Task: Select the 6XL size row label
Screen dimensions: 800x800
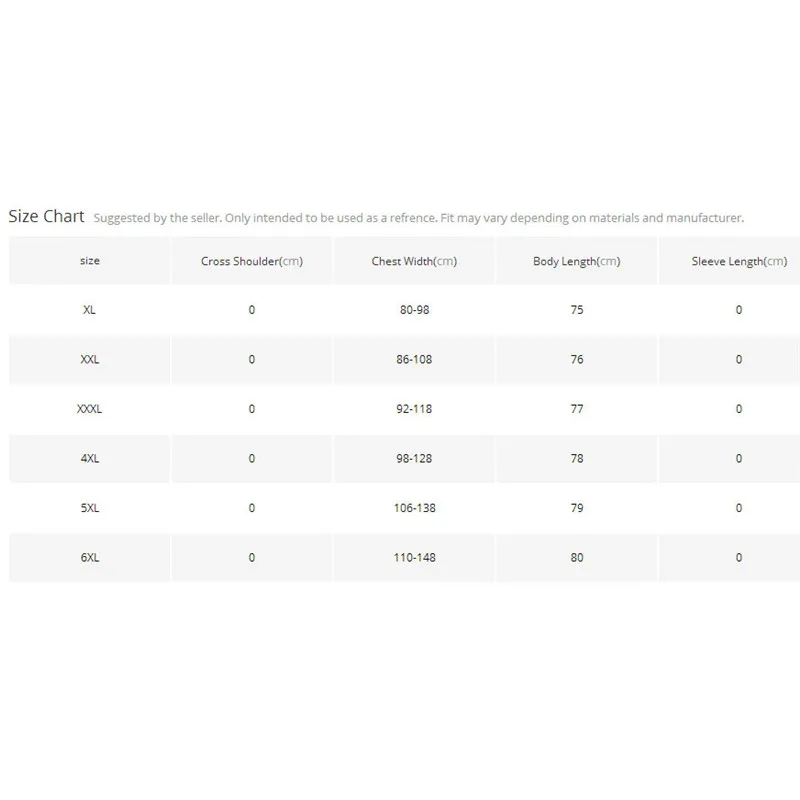Action: [90, 557]
